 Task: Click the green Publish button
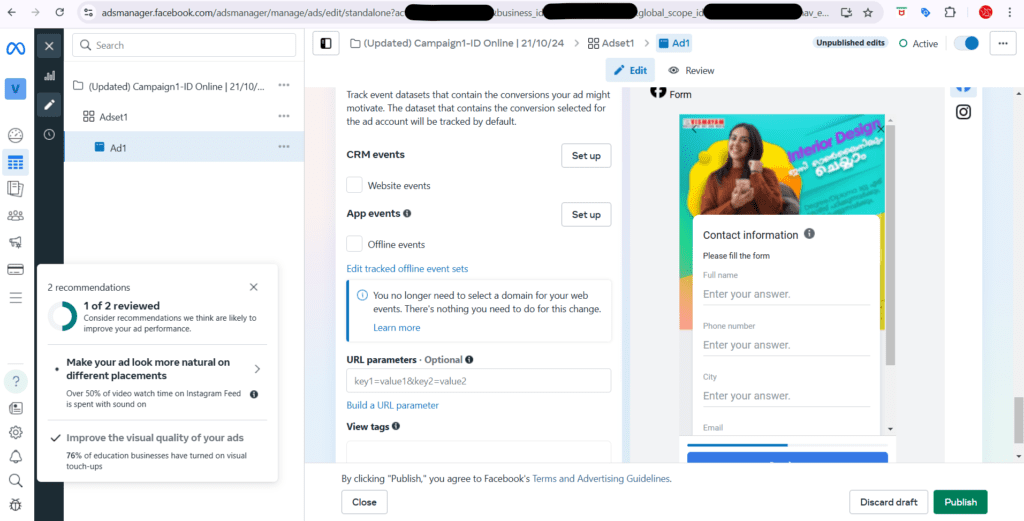(960, 502)
